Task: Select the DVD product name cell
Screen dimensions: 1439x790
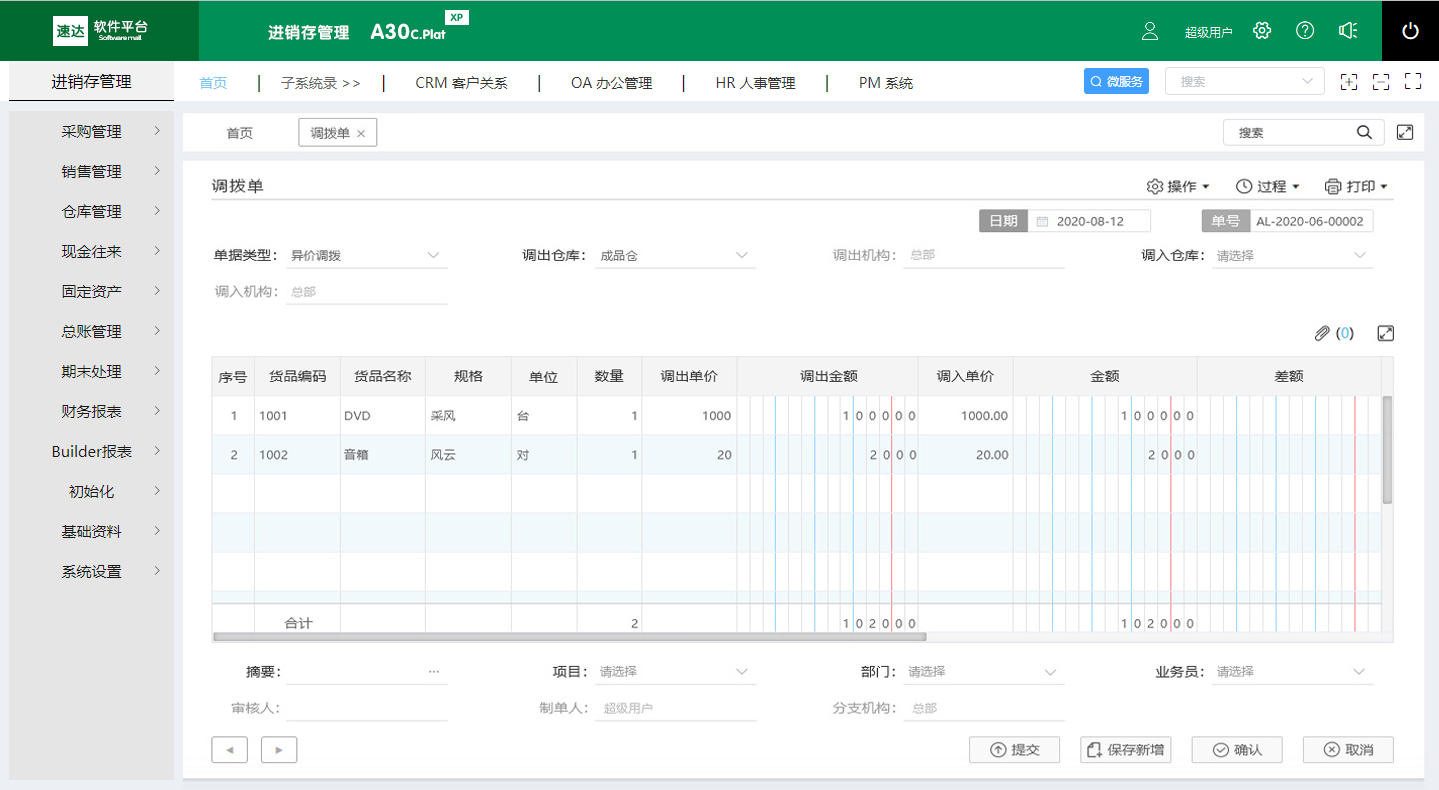Action: (383, 416)
